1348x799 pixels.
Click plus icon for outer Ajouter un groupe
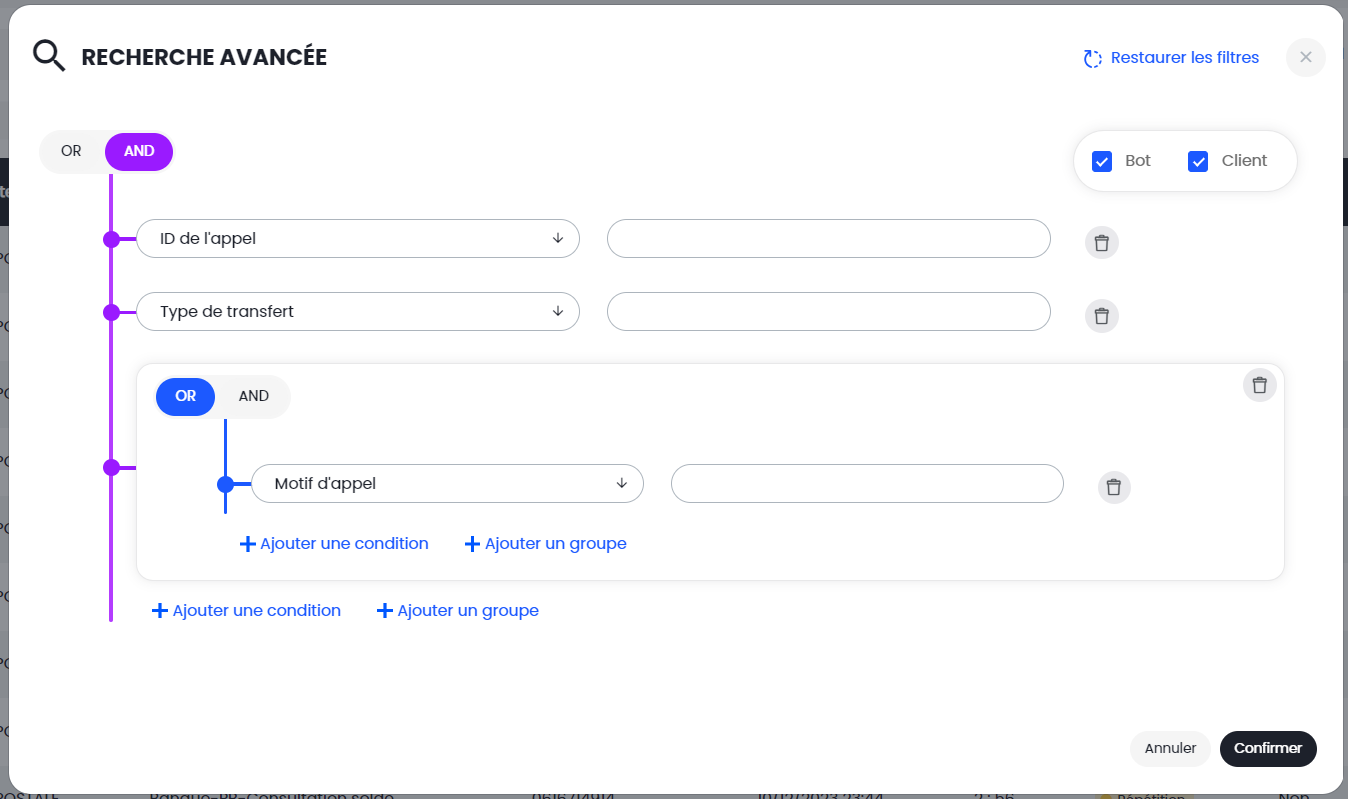pos(384,611)
